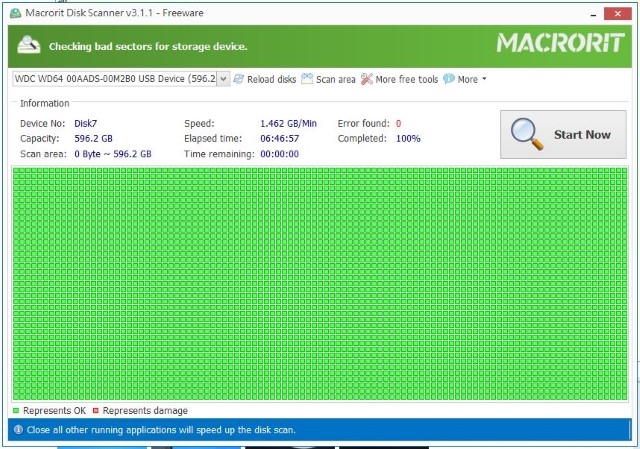Click the info icon in blue status bar
The width and height of the screenshot is (640, 449).
pos(18,429)
